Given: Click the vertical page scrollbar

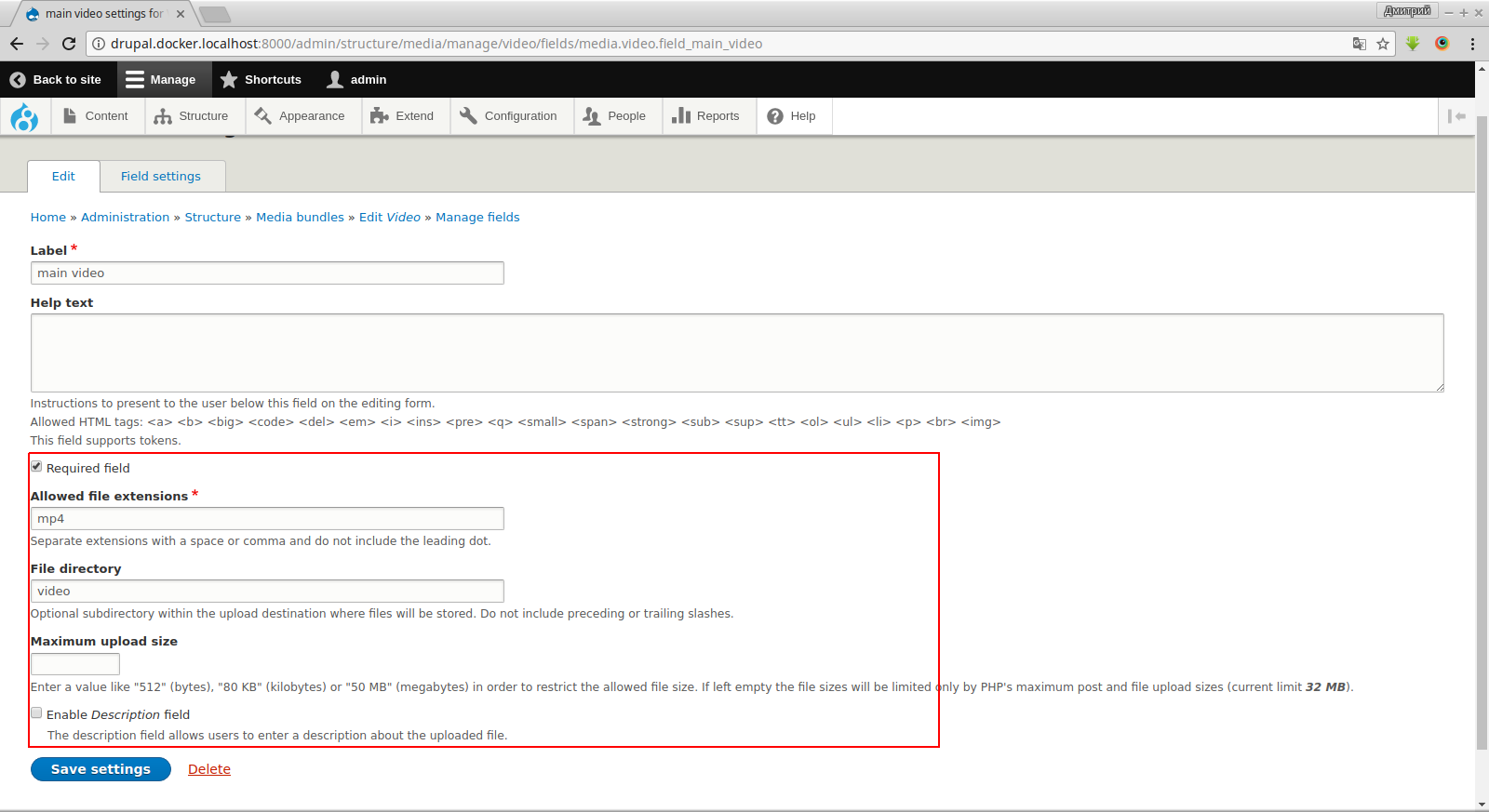Looking at the screenshot, I should point(1482,433).
